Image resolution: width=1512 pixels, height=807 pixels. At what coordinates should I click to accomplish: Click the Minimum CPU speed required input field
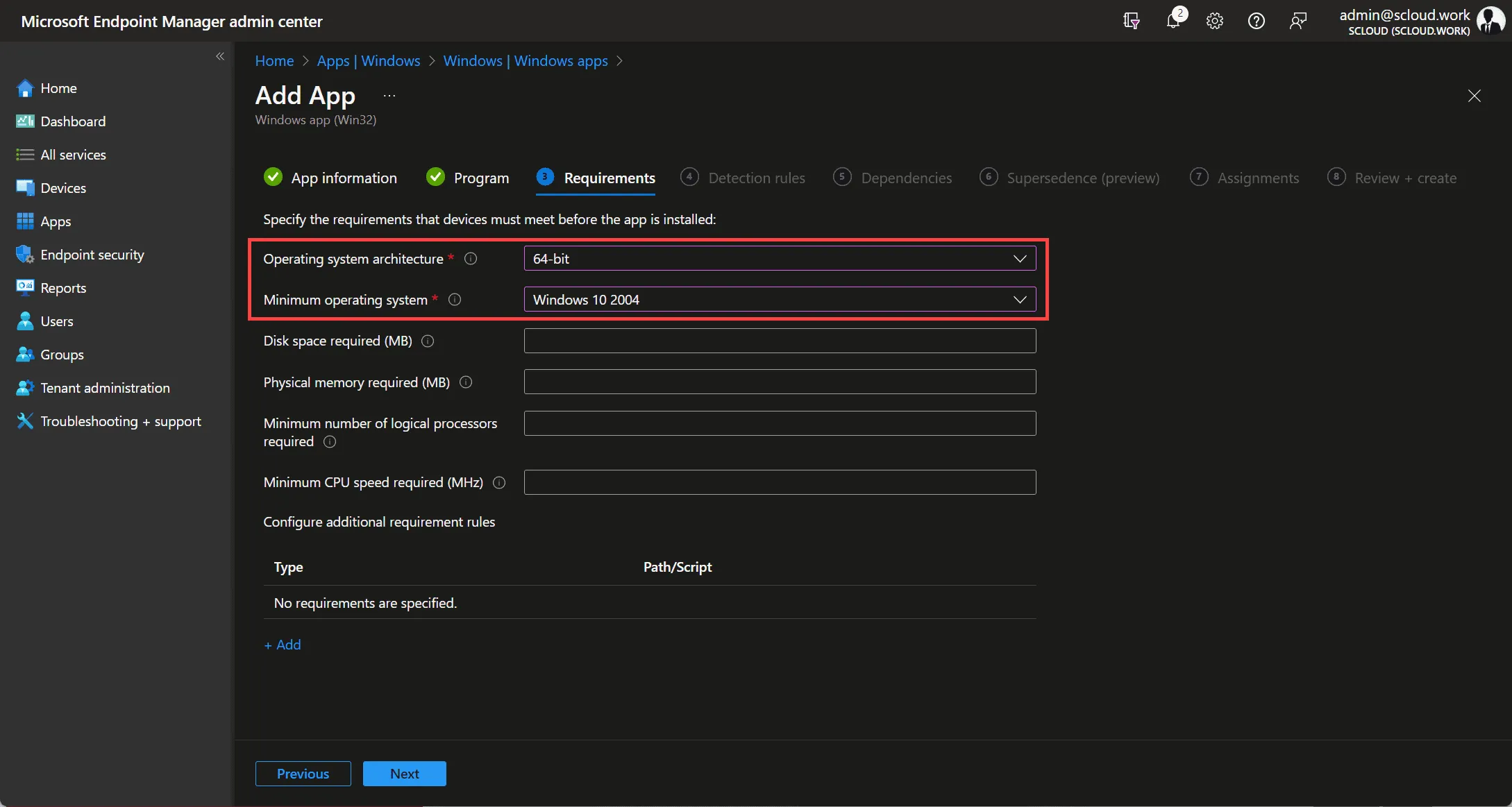pyautogui.click(x=780, y=482)
